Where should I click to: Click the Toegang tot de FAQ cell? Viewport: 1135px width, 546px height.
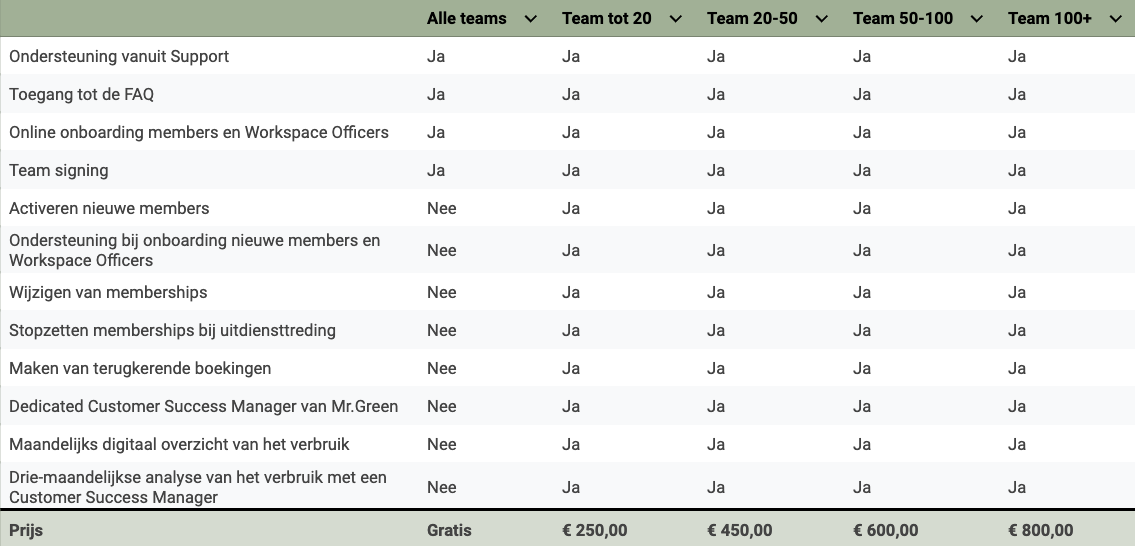coord(81,95)
